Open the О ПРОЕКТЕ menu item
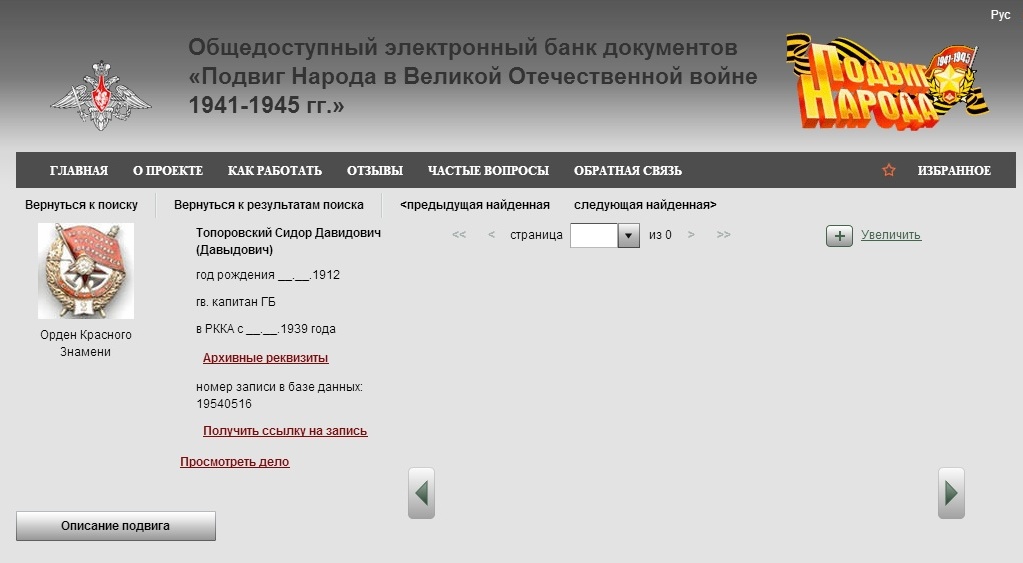 (x=168, y=171)
